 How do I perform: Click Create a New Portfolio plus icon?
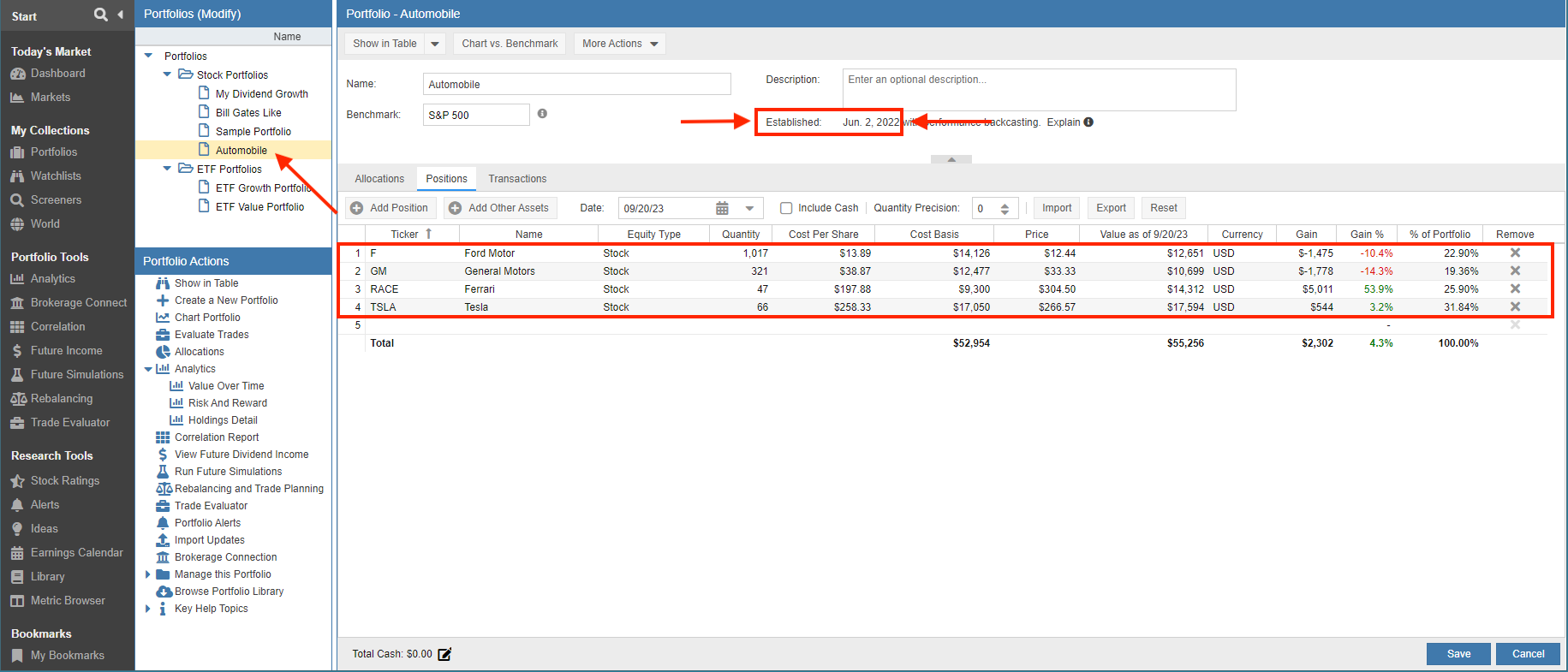[x=163, y=300]
